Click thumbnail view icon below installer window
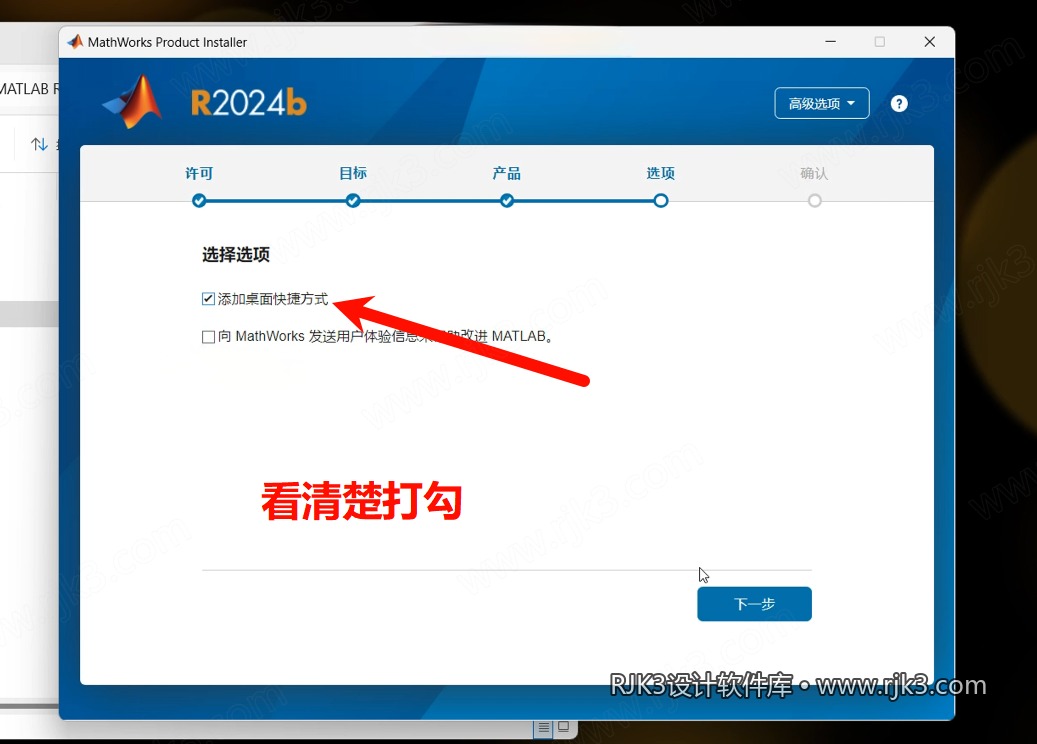Screen dimensions: 1037x744 coord(563,727)
